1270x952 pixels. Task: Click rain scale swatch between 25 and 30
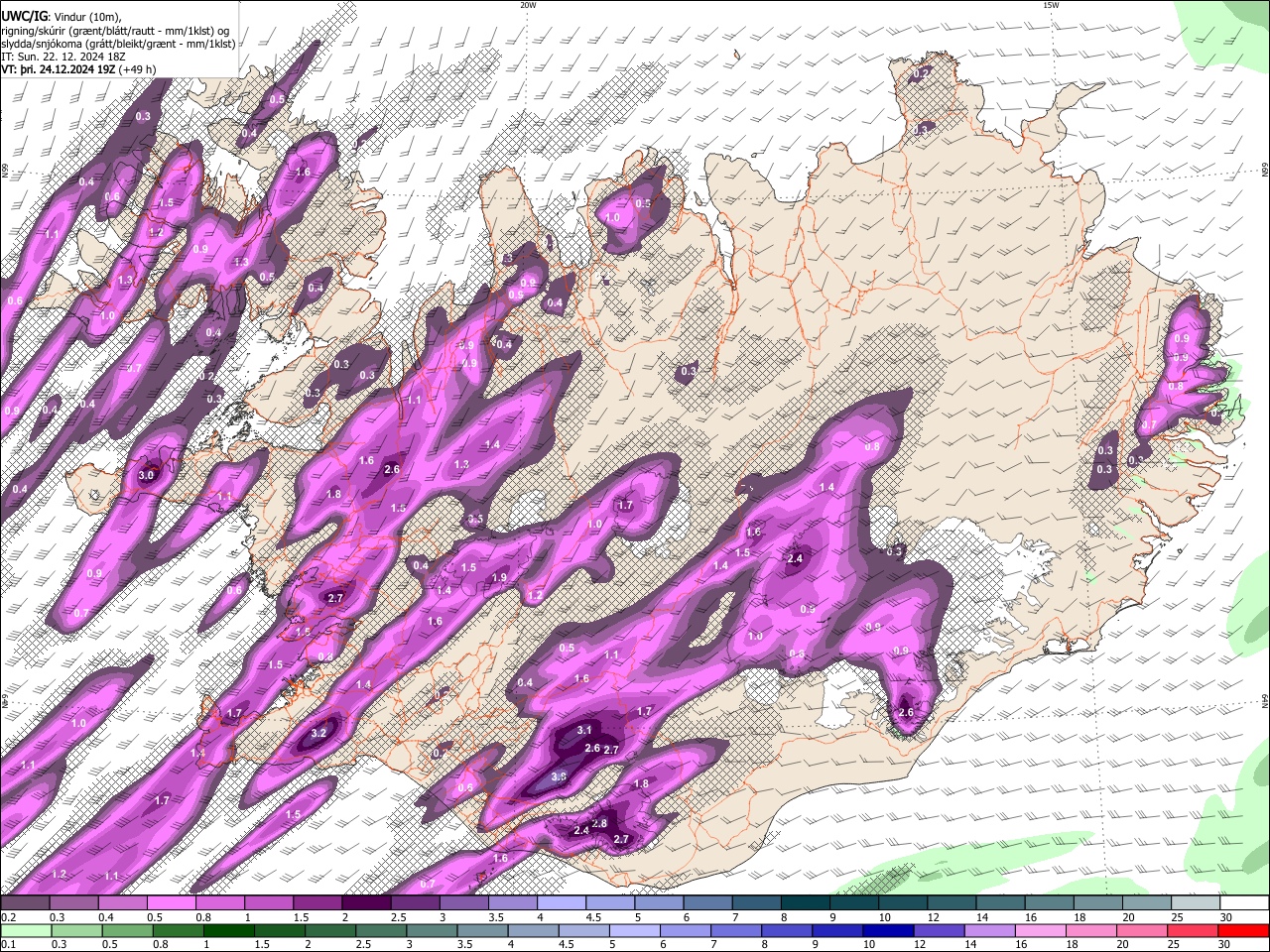click(1195, 931)
